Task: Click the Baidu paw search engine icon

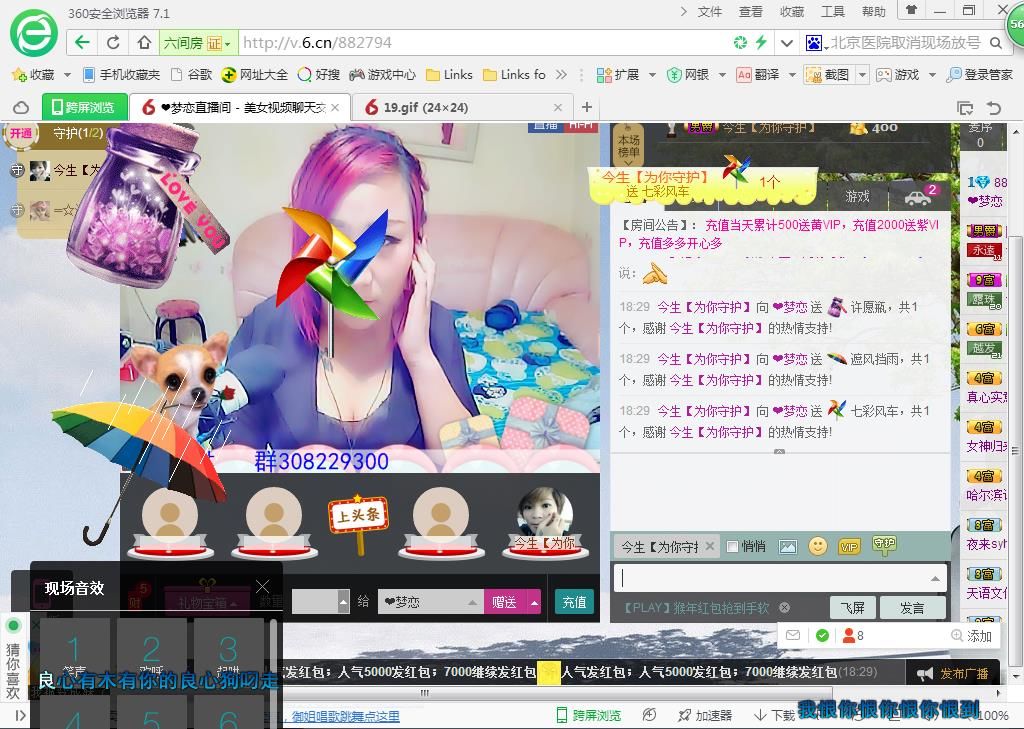Action: click(814, 43)
